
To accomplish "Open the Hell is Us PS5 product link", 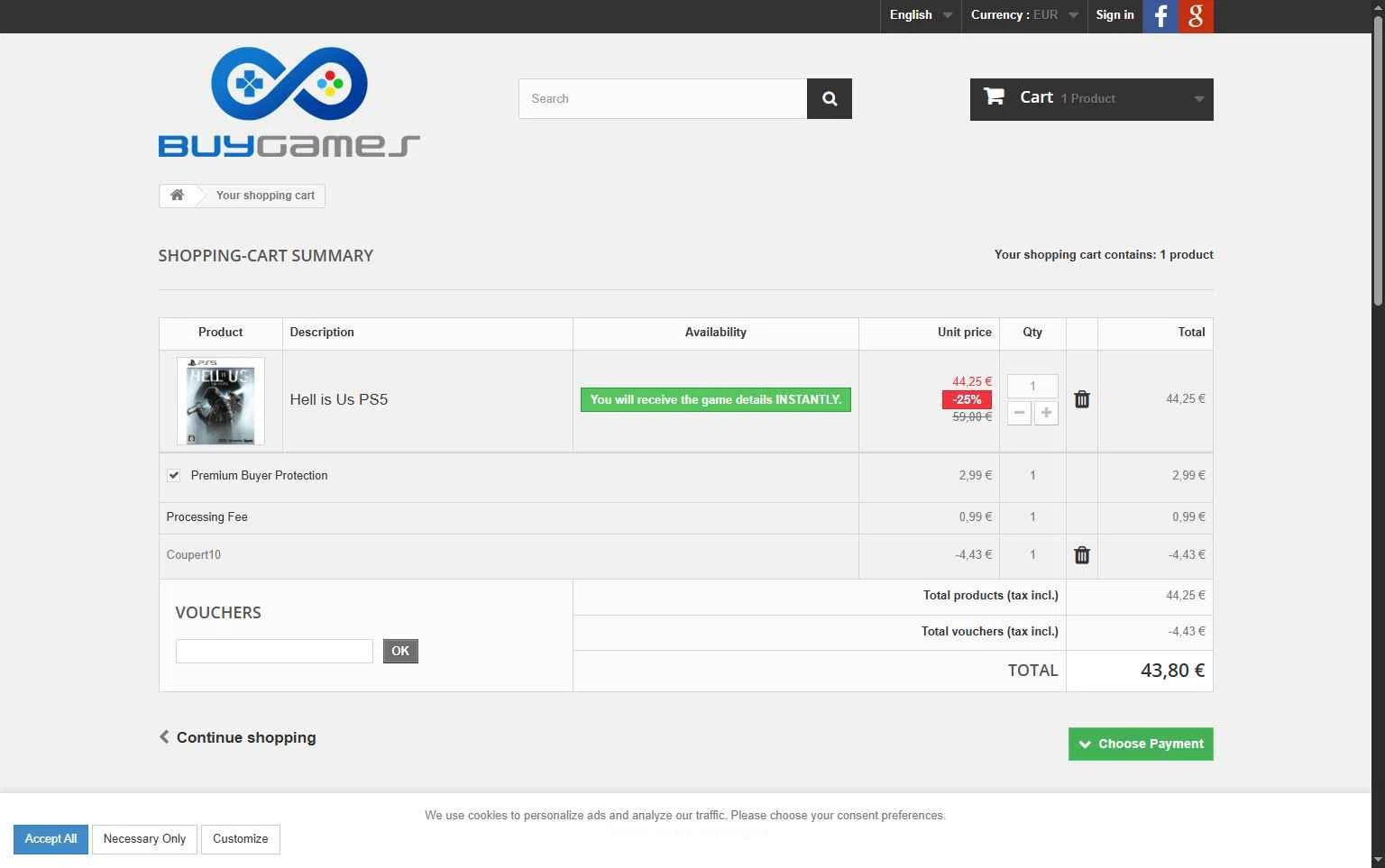I will [339, 399].
